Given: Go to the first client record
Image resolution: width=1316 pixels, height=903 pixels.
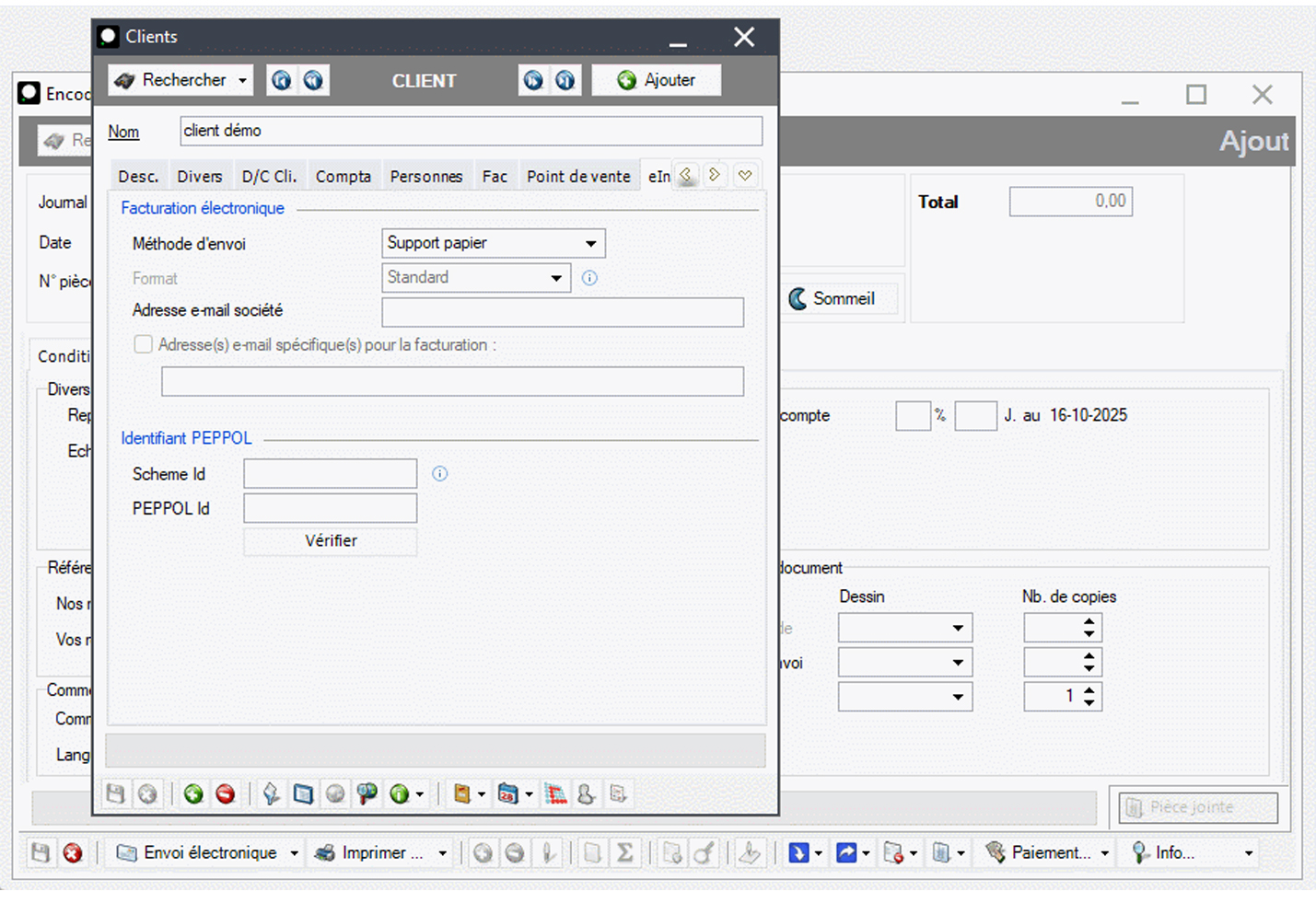Looking at the screenshot, I should (281, 80).
